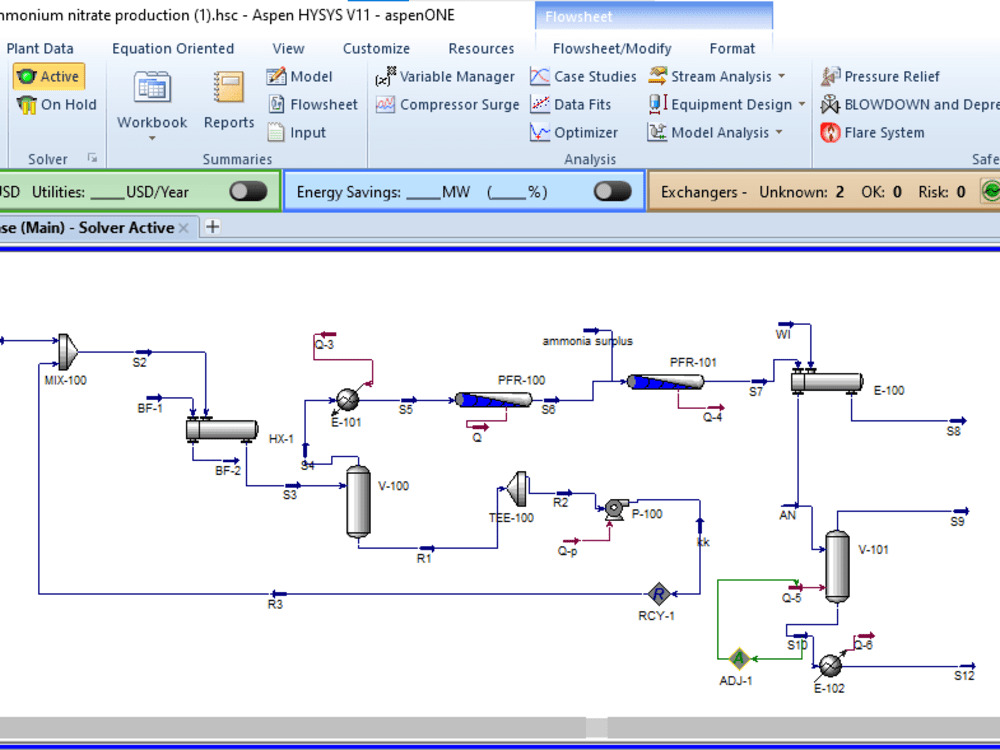
Task: Select the PFR-100 reactor
Action: [494, 400]
